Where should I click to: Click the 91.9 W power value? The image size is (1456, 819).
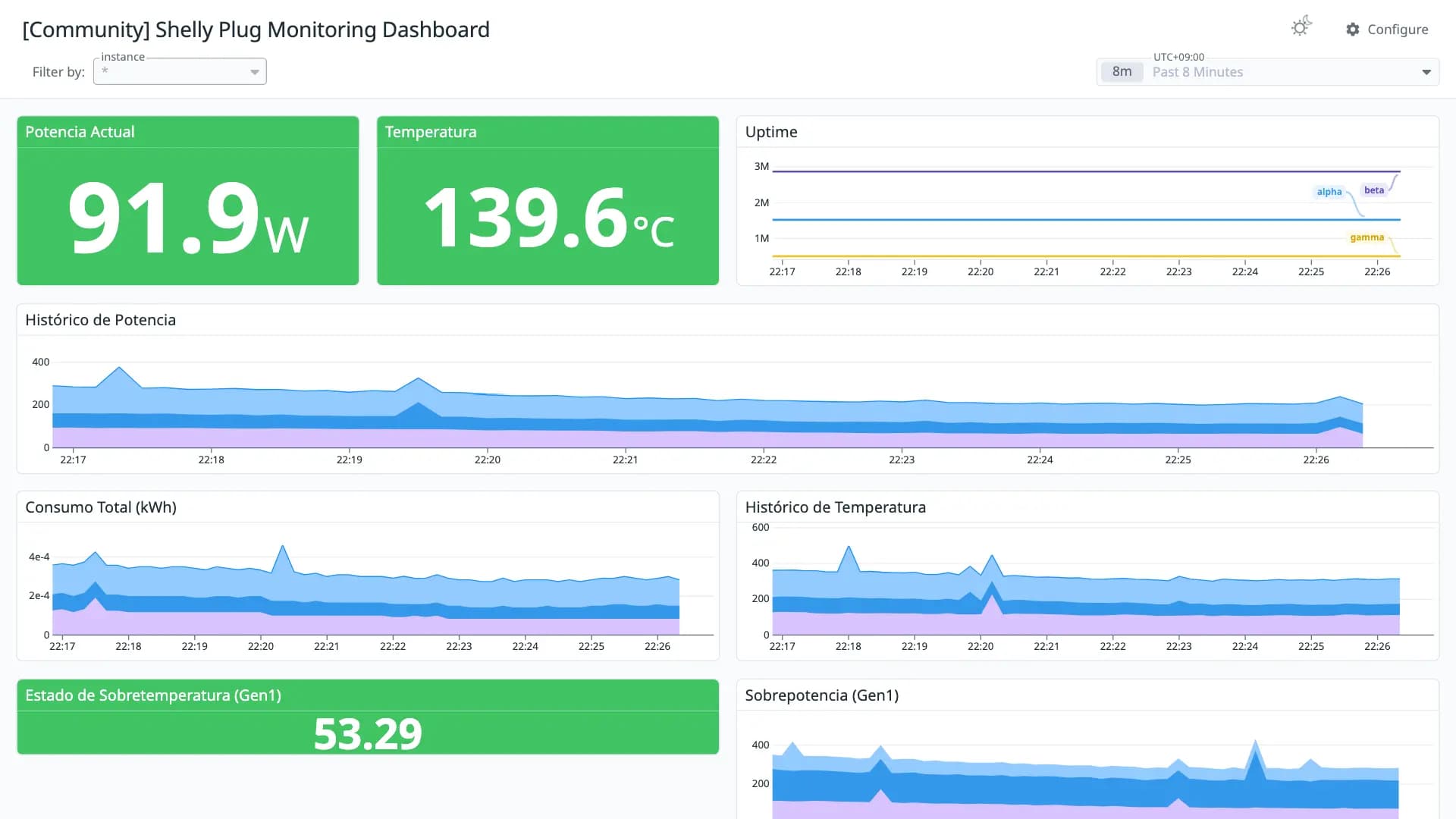188,218
